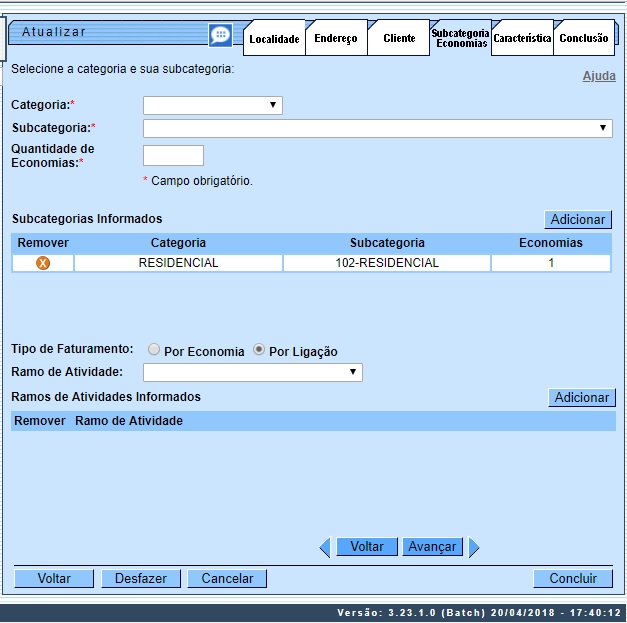Click the left arrow beside Voltar

click(x=324, y=547)
